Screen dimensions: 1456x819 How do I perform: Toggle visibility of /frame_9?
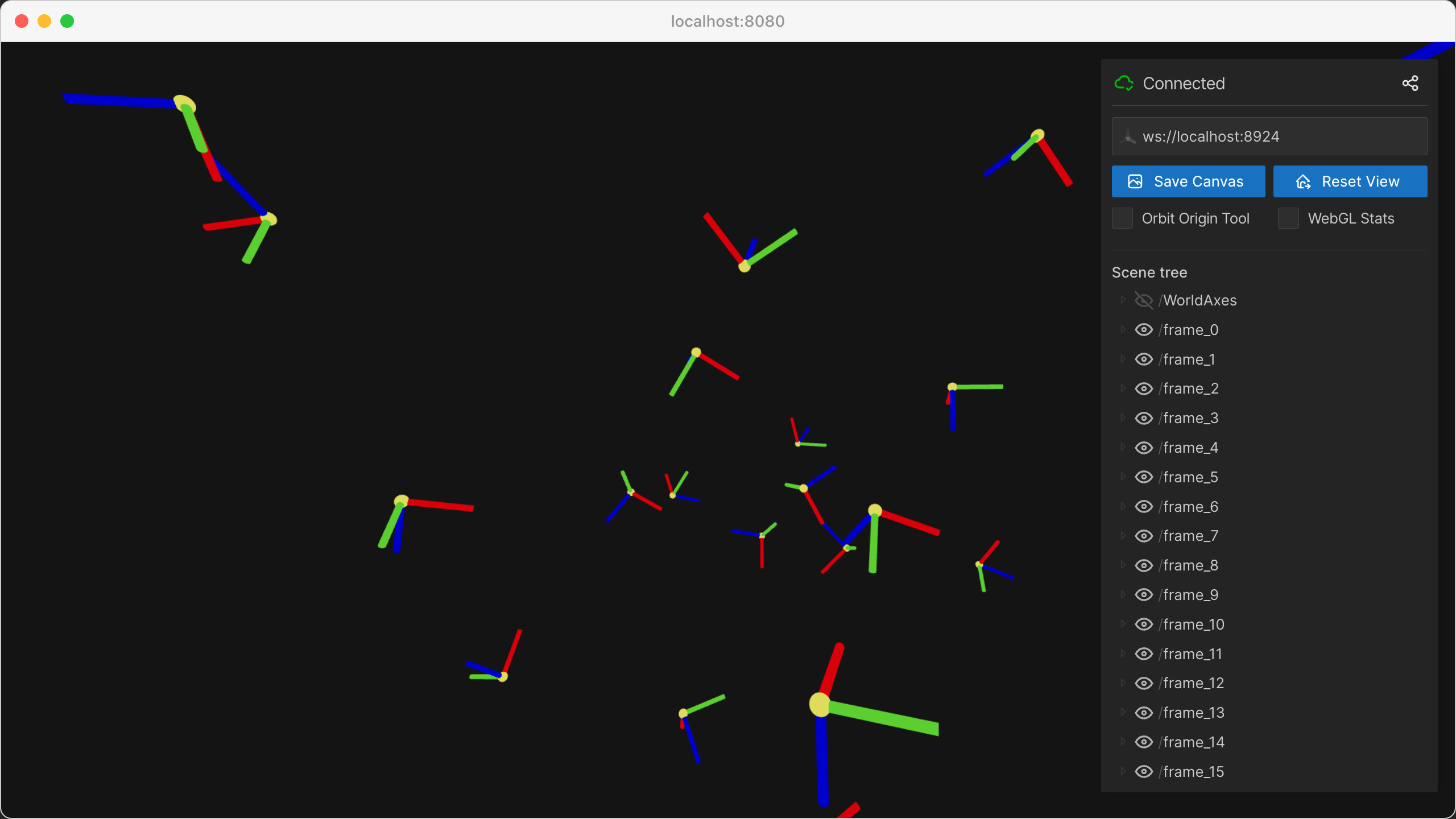[x=1144, y=595]
